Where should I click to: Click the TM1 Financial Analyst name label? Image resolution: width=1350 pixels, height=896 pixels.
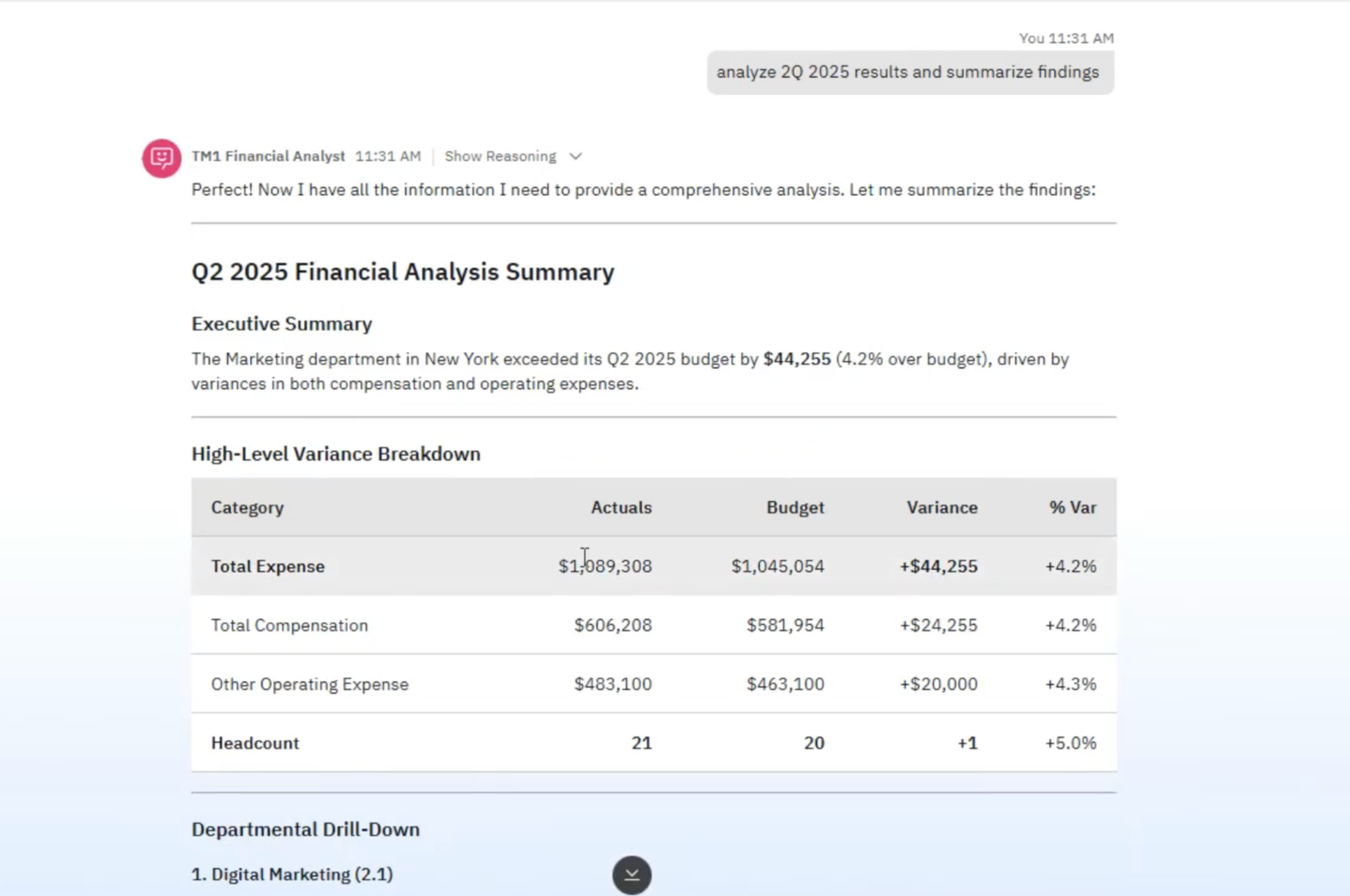[x=268, y=156]
